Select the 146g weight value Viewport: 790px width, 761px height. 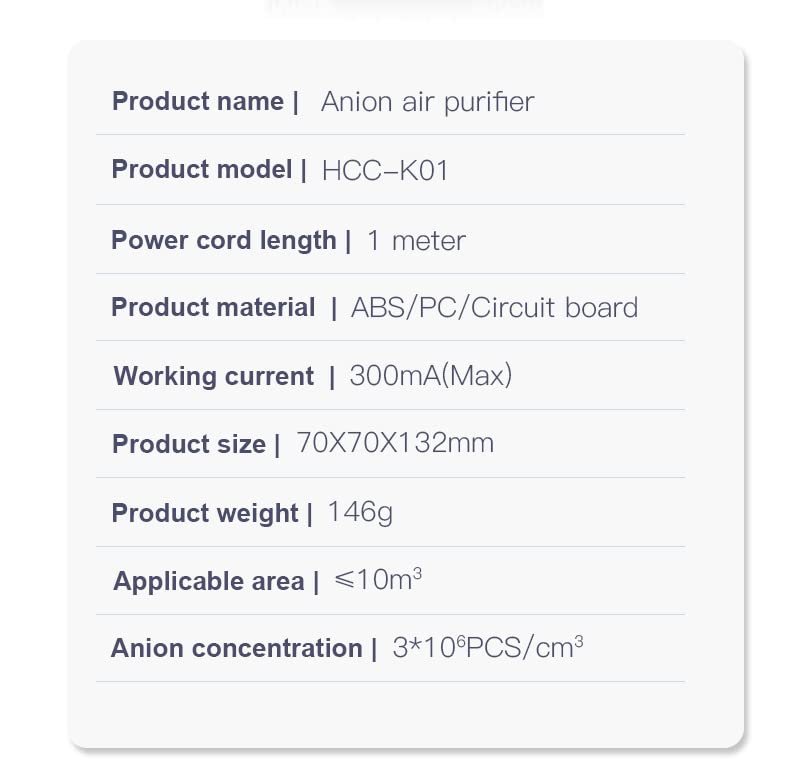tap(360, 513)
